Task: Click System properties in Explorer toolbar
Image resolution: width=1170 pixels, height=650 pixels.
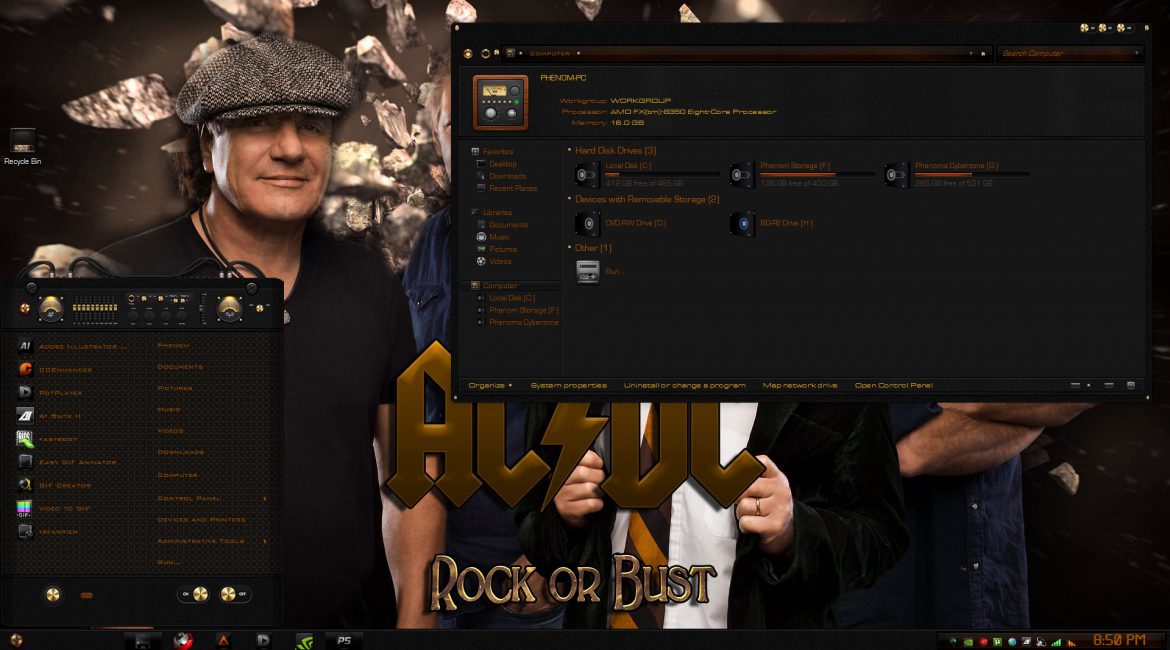Action: click(x=569, y=385)
